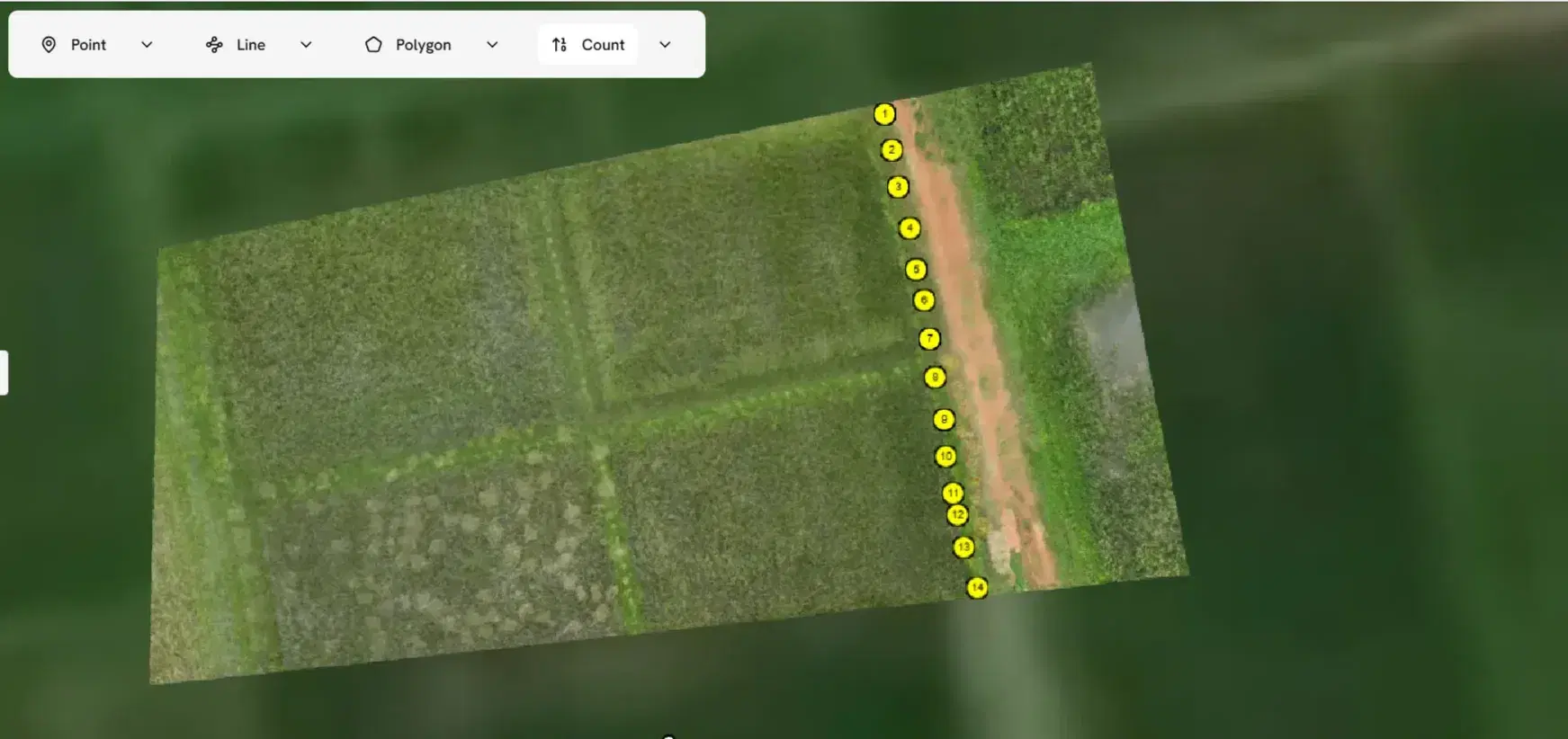
Task: Choose the Line label in toolbar
Action: [251, 44]
